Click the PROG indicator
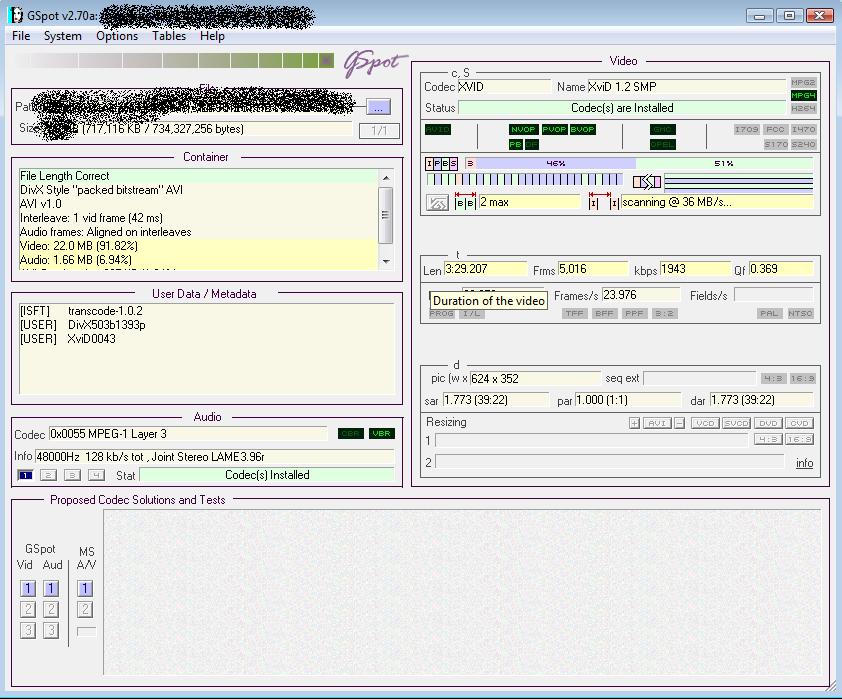Screen dimensions: 842x699 (441, 314)
